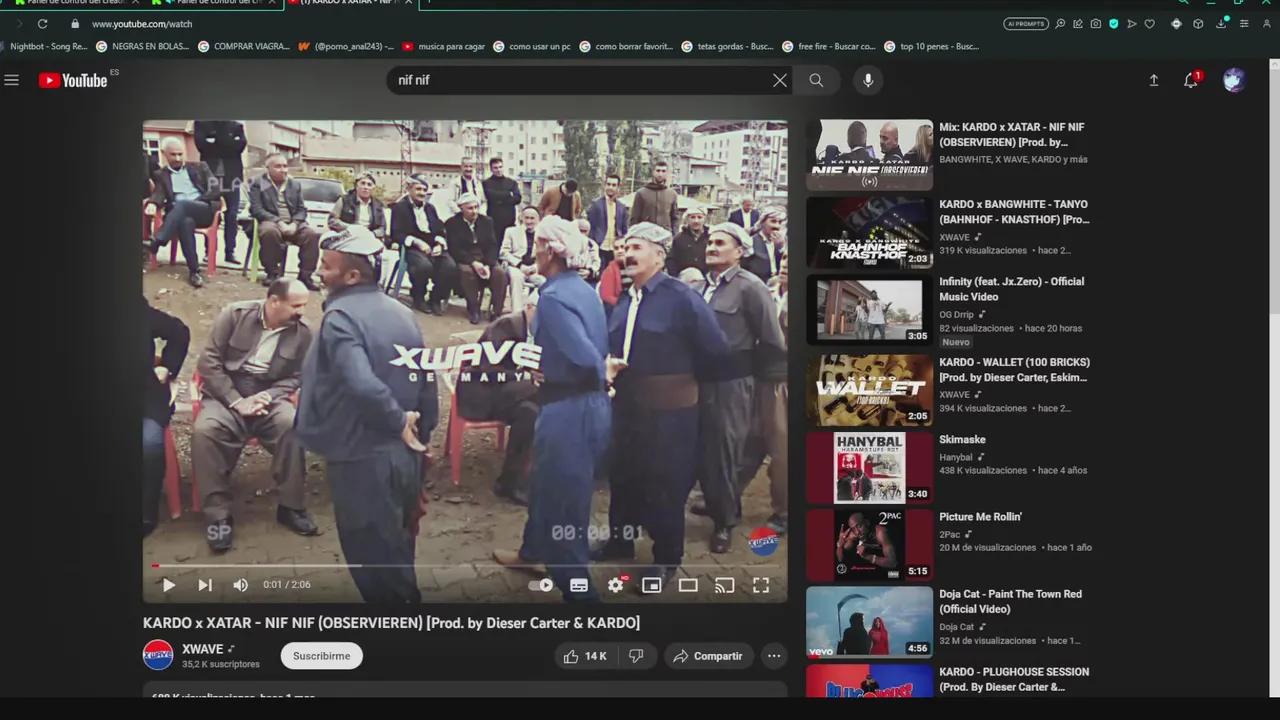Reload the page in the browser
This screenshot has height=720, width=1280.
tap(42, 23)
